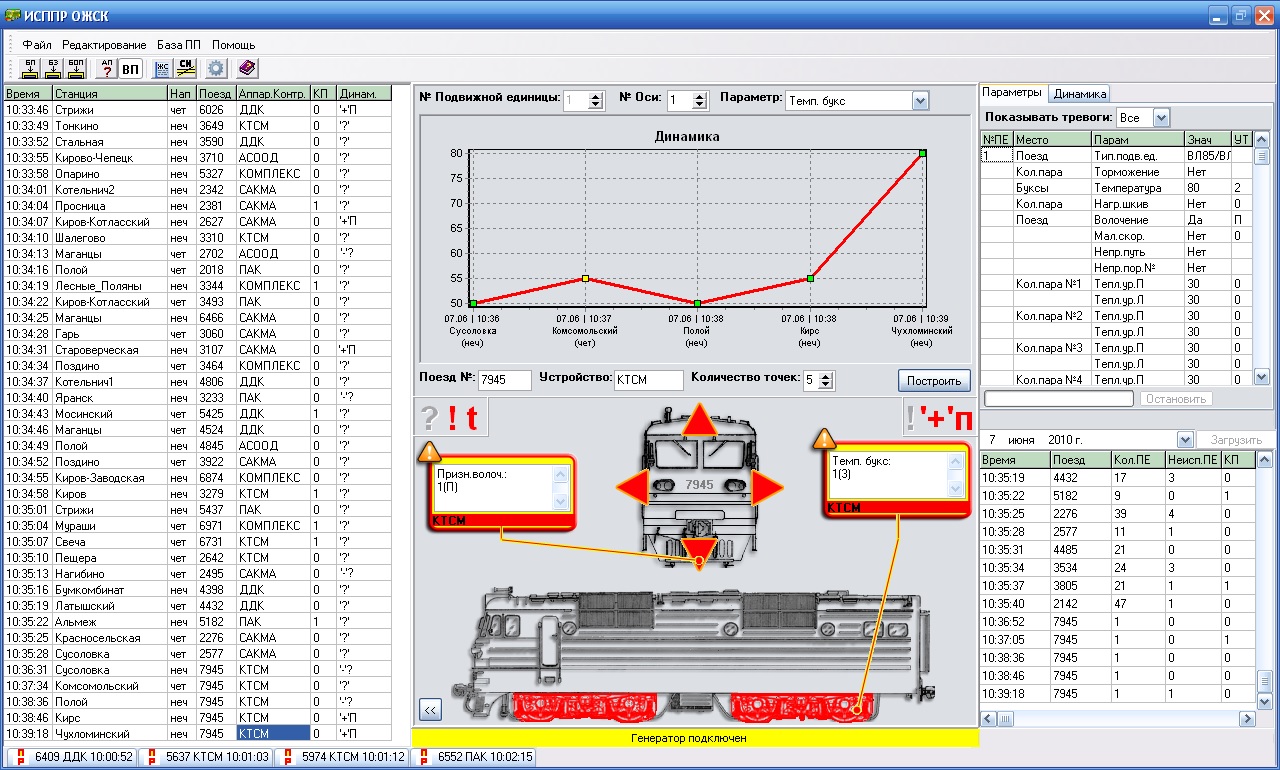Screen dimensions: 1280x770
Task: Click the red up arrow above locomotive
Action: [x=699, y=420]
